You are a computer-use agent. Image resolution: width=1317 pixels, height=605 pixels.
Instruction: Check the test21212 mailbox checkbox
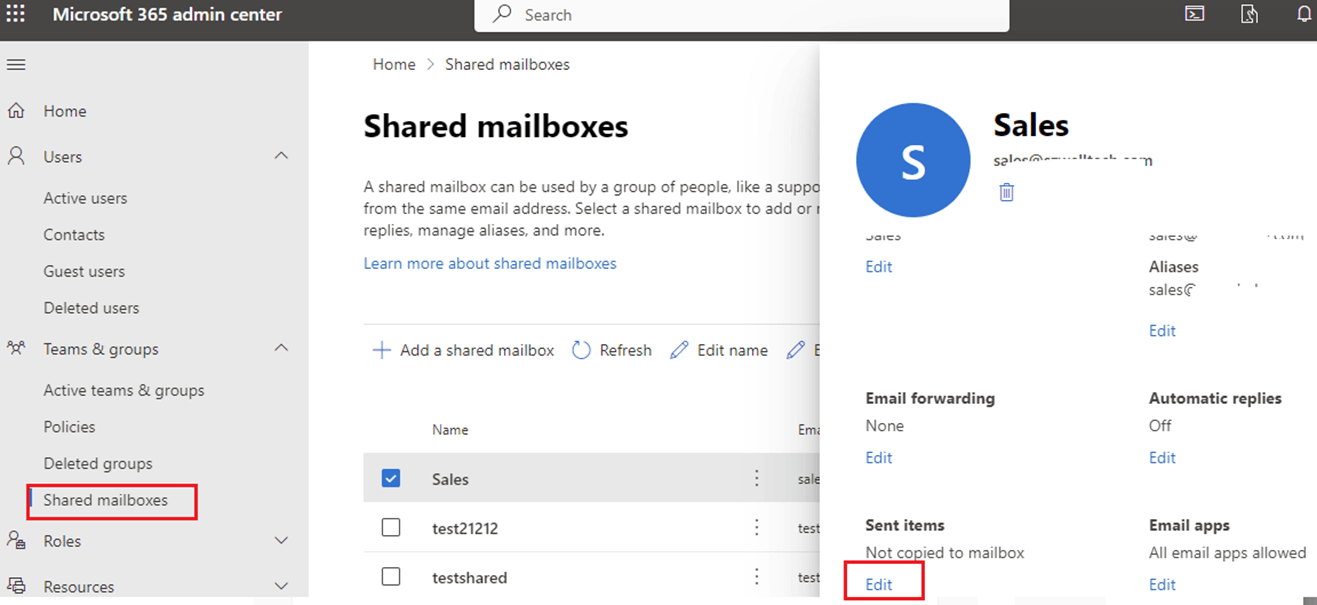[391, 527]
